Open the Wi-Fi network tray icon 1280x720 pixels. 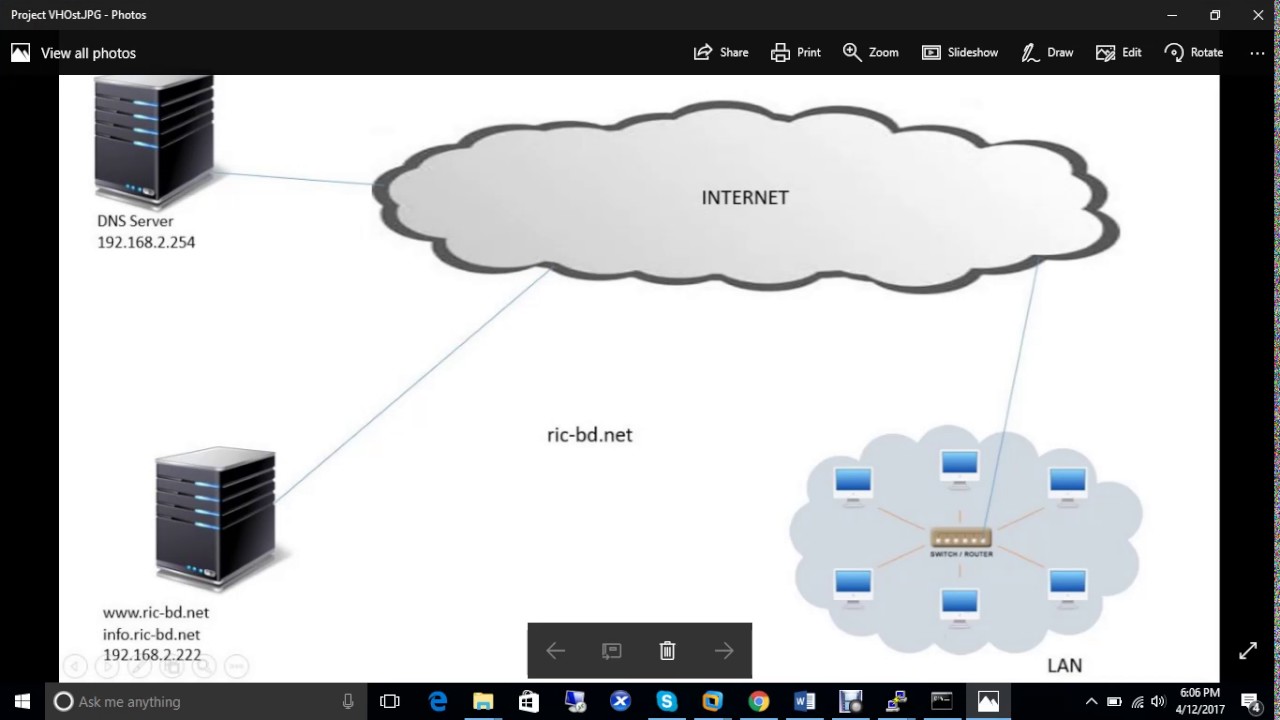[x=1137, y=701]
